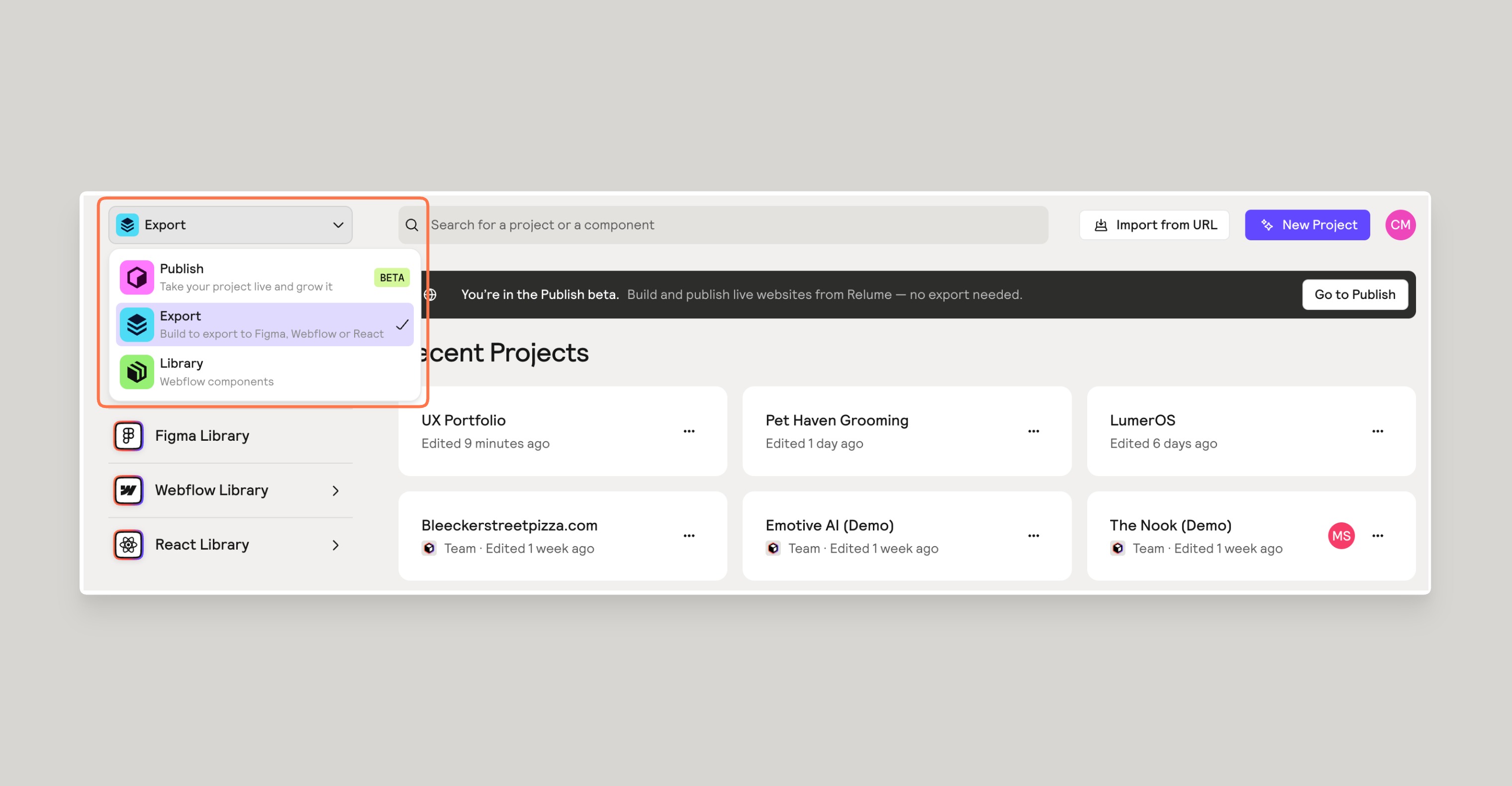The width and height of the screenshot is (1512, 786).
Task: Open the Emotive AI (Demo) project
Action: [907, 536]
